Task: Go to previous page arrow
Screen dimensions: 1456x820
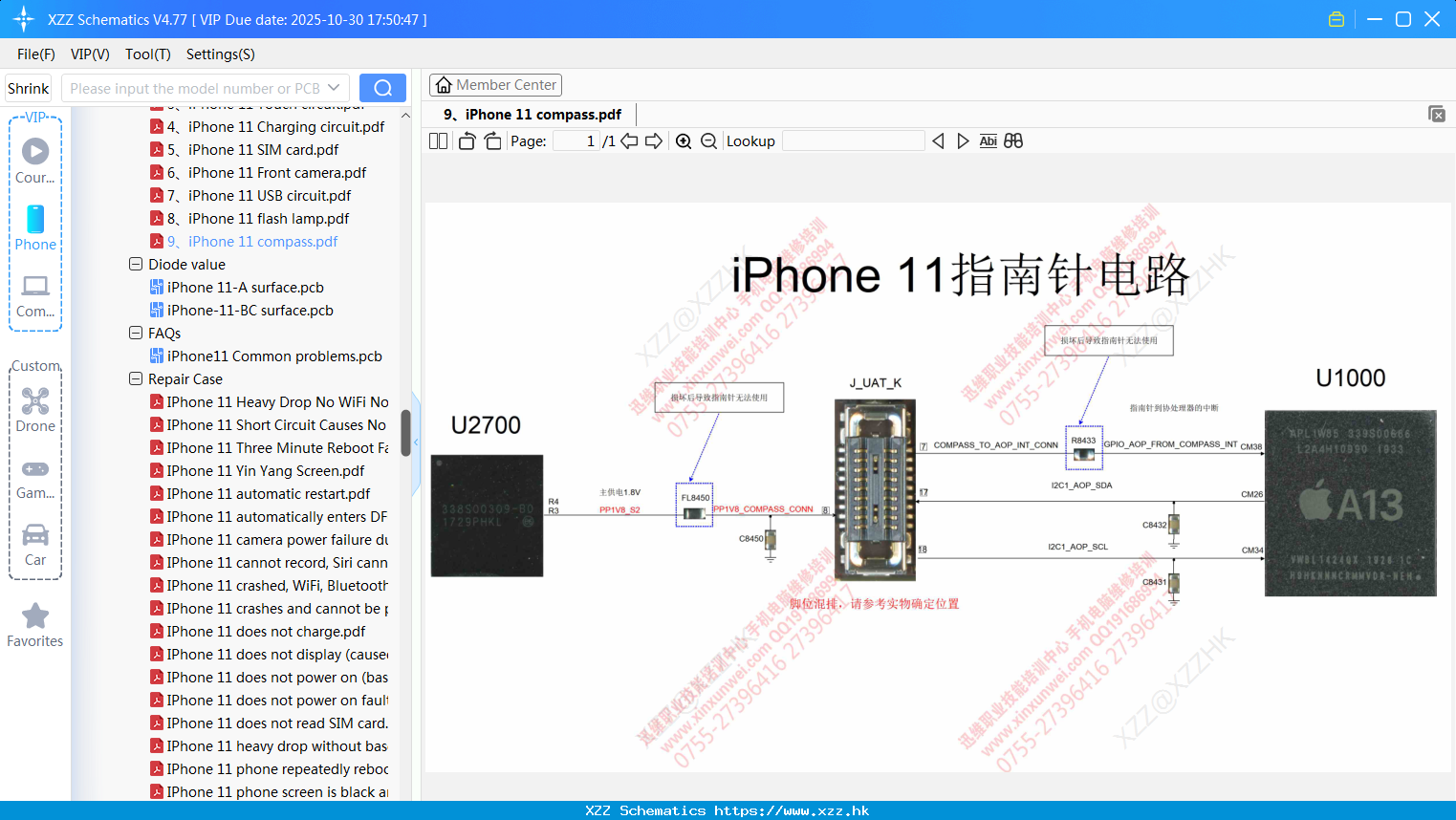Action: 629,140
